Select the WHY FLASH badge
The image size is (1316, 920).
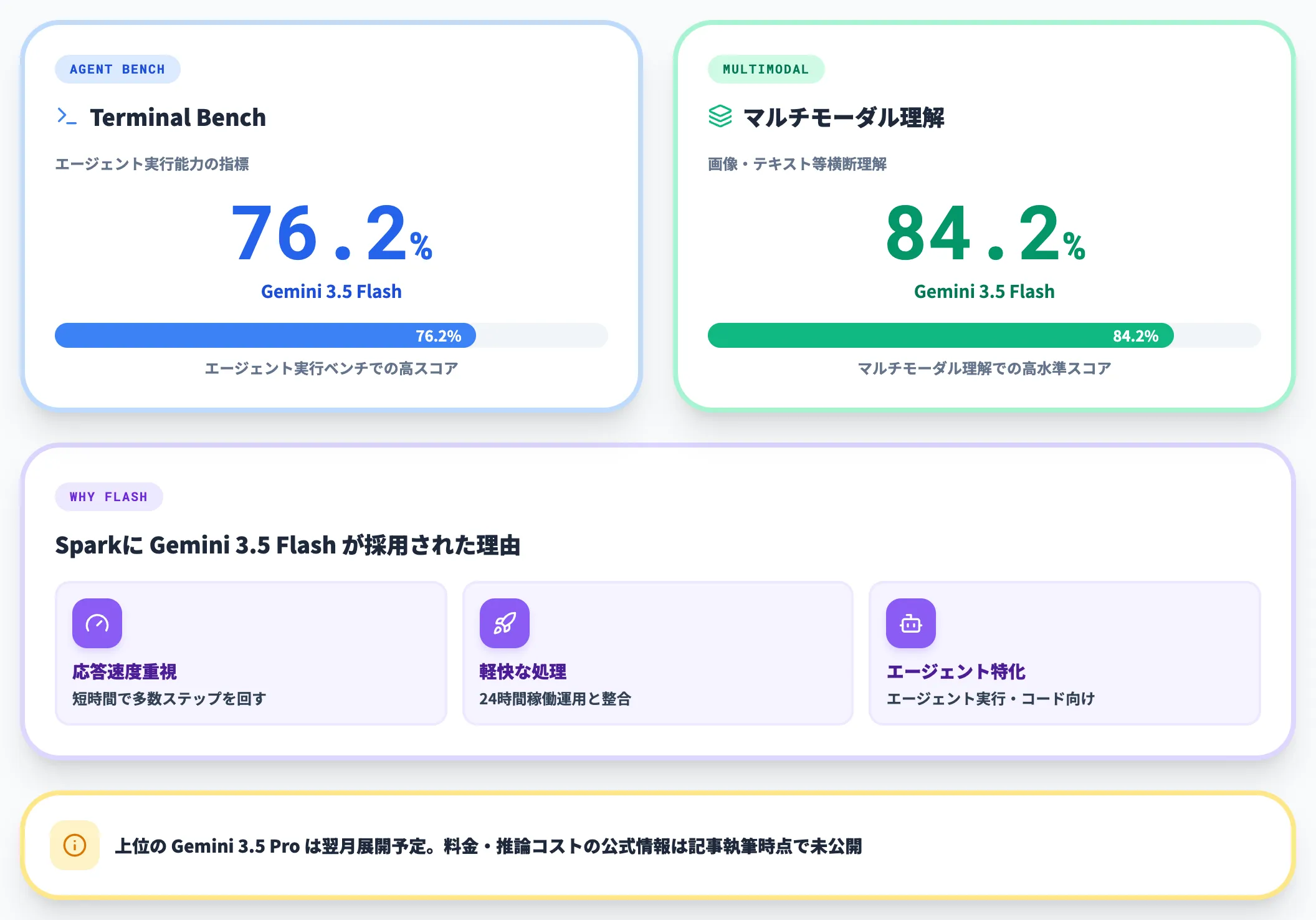pos(109,497)
